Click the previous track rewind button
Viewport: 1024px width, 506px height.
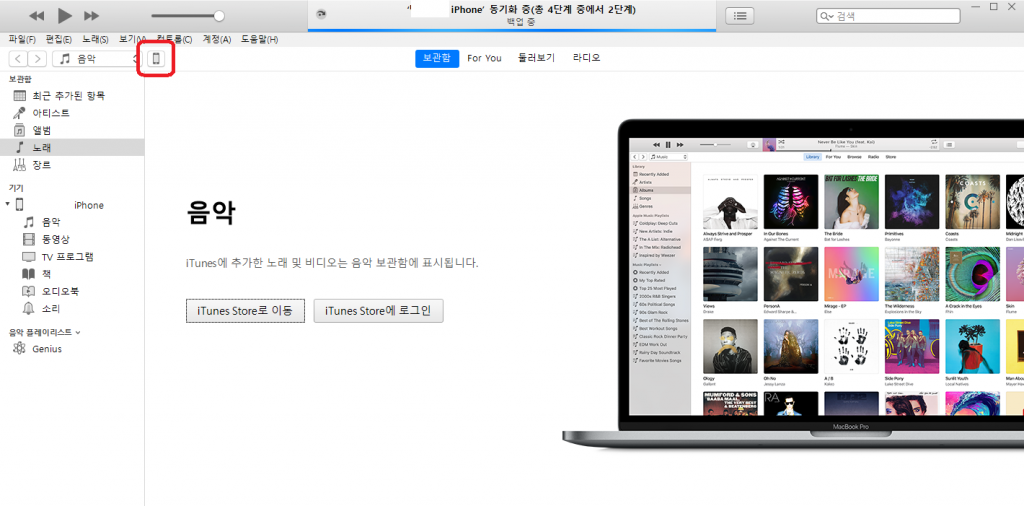coord(37,16)
